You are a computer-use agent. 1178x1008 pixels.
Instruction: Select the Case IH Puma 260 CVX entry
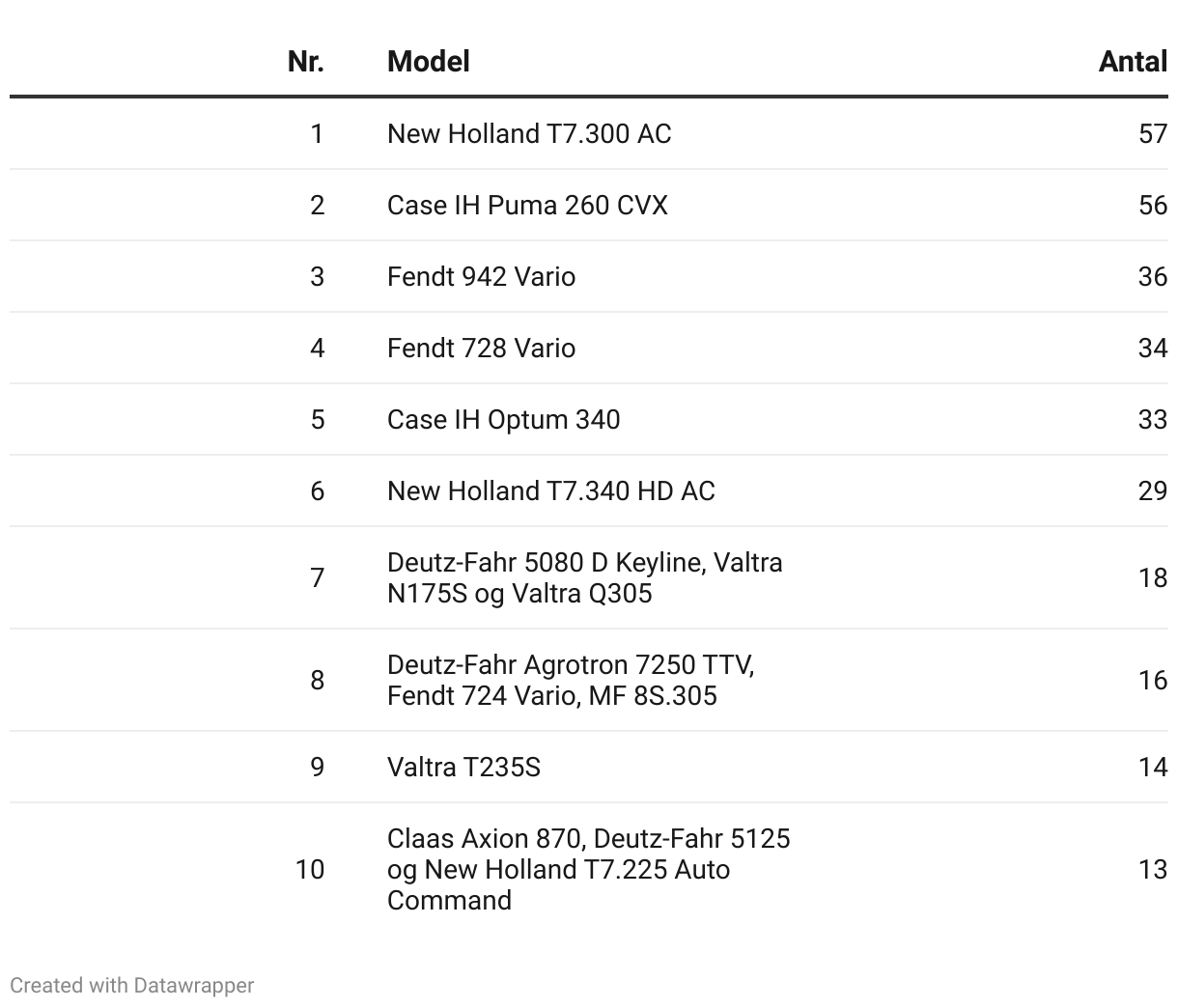click(526, 205)
